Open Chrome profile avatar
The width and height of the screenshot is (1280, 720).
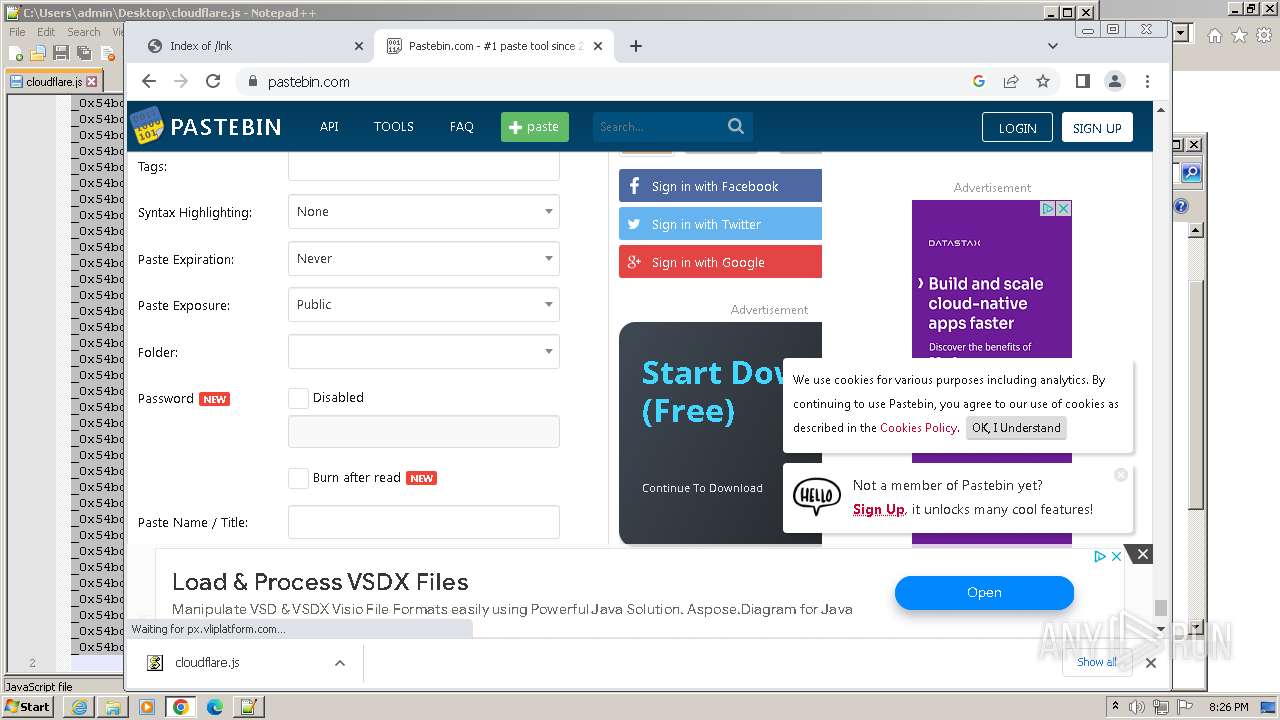(1115, 82)
